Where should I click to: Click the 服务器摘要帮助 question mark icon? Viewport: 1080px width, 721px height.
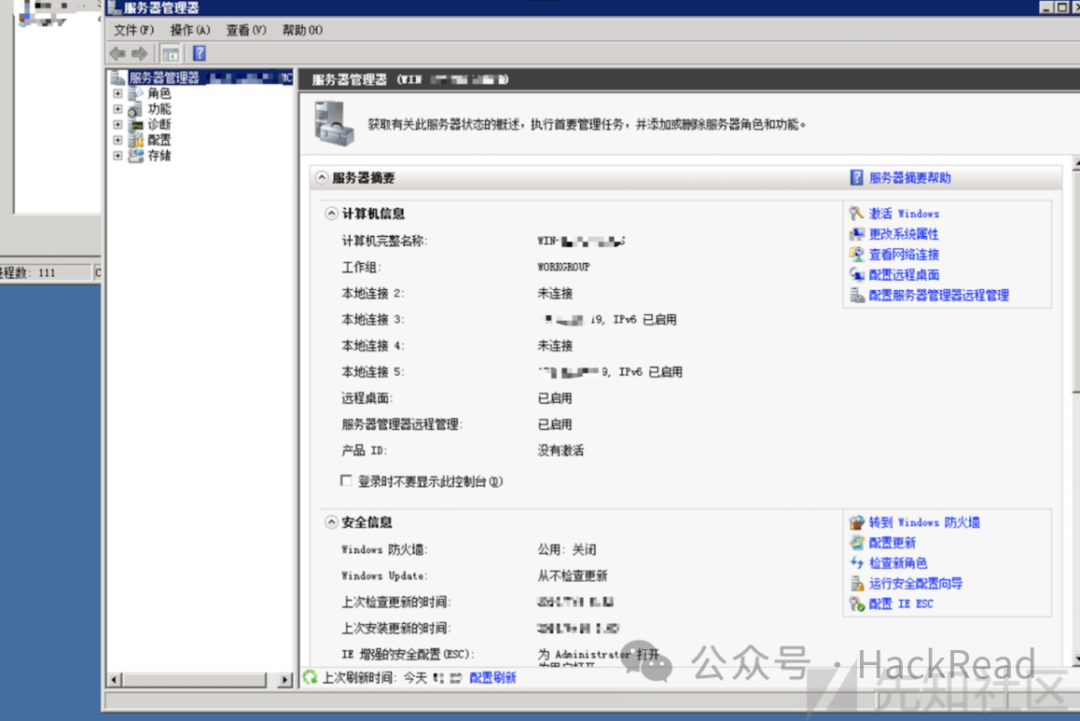tap(856, 178)
